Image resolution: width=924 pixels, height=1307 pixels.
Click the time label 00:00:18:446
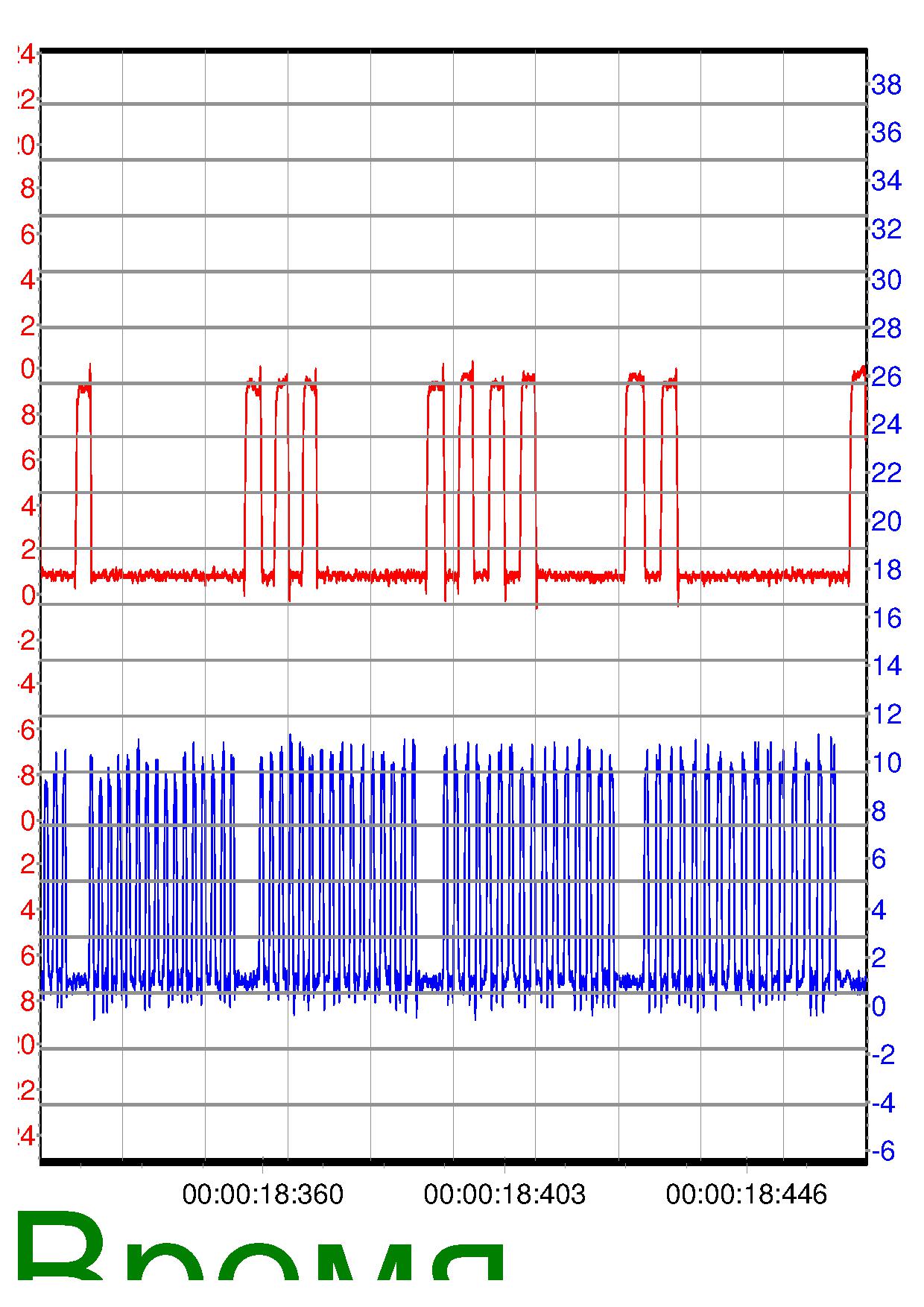pyautogui.click(x=747, y=1194)
